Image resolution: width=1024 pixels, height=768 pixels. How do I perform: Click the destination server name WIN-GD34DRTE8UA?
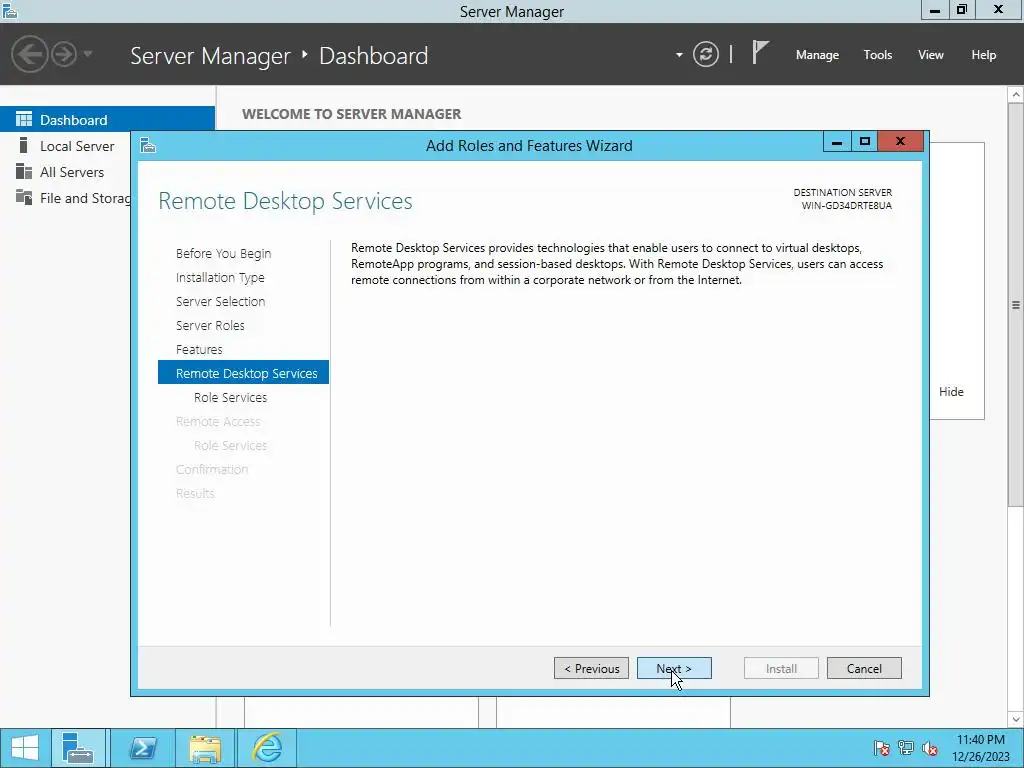tap(846, 206)
